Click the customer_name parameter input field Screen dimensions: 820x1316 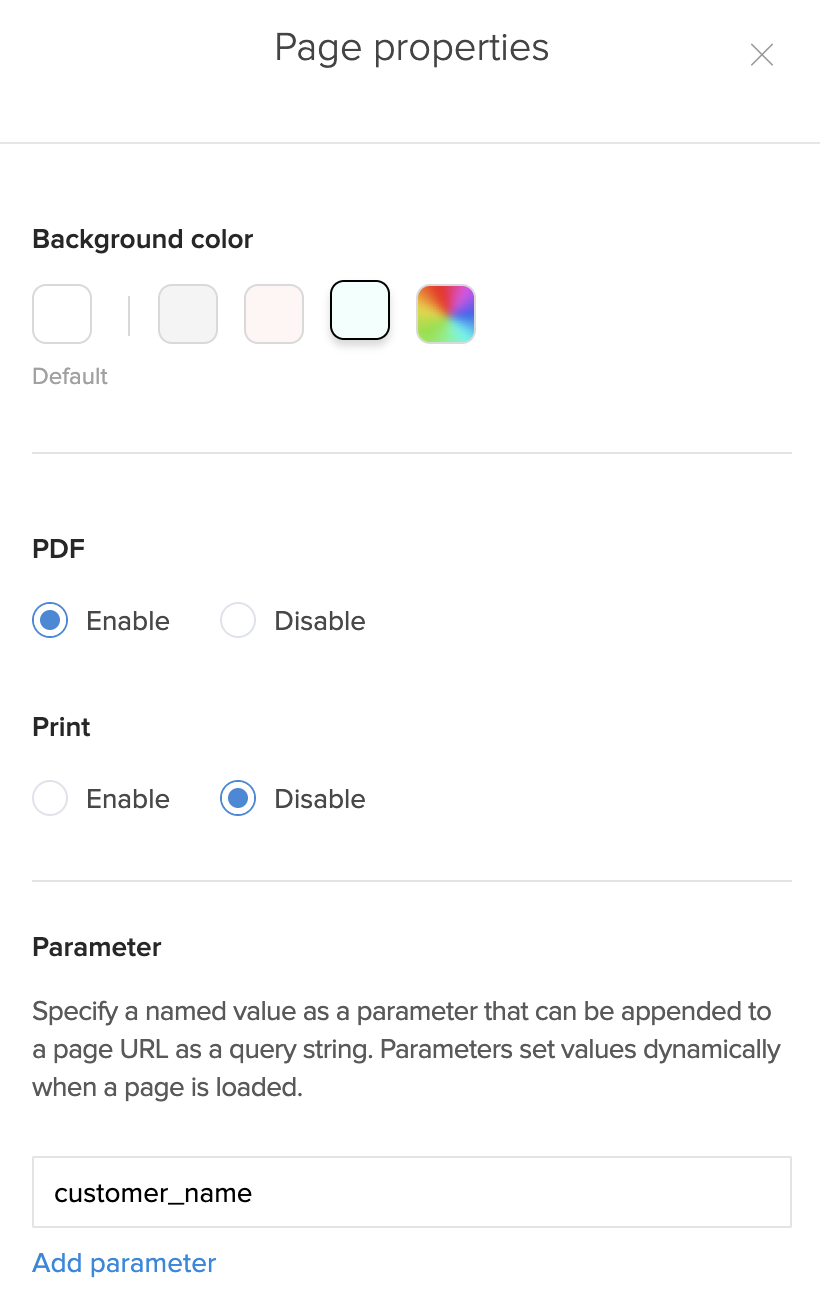[x=412, y=1192]
